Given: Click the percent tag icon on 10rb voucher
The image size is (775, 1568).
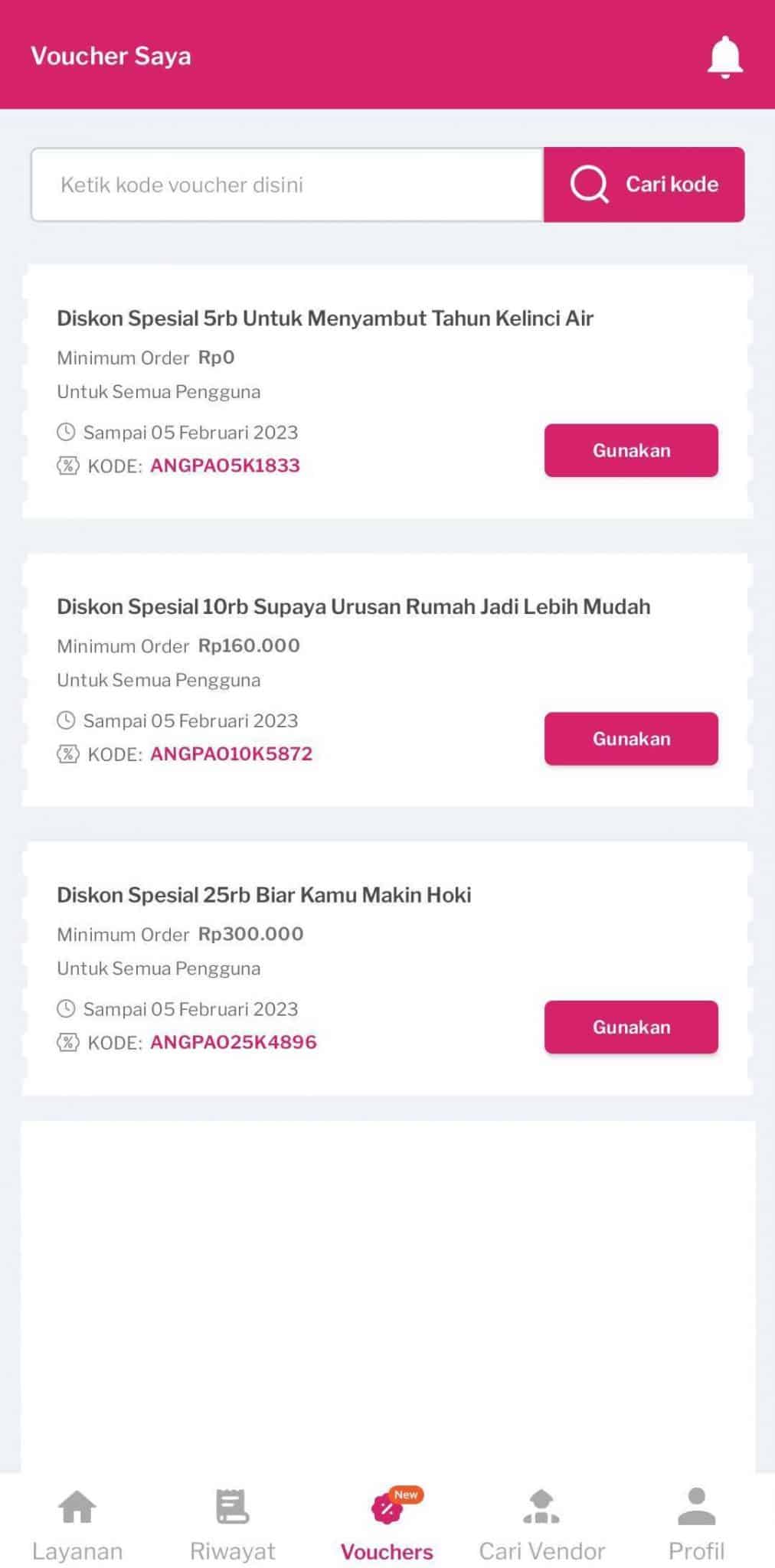Looking at the screenshot, I should click(x=68, y=754).
